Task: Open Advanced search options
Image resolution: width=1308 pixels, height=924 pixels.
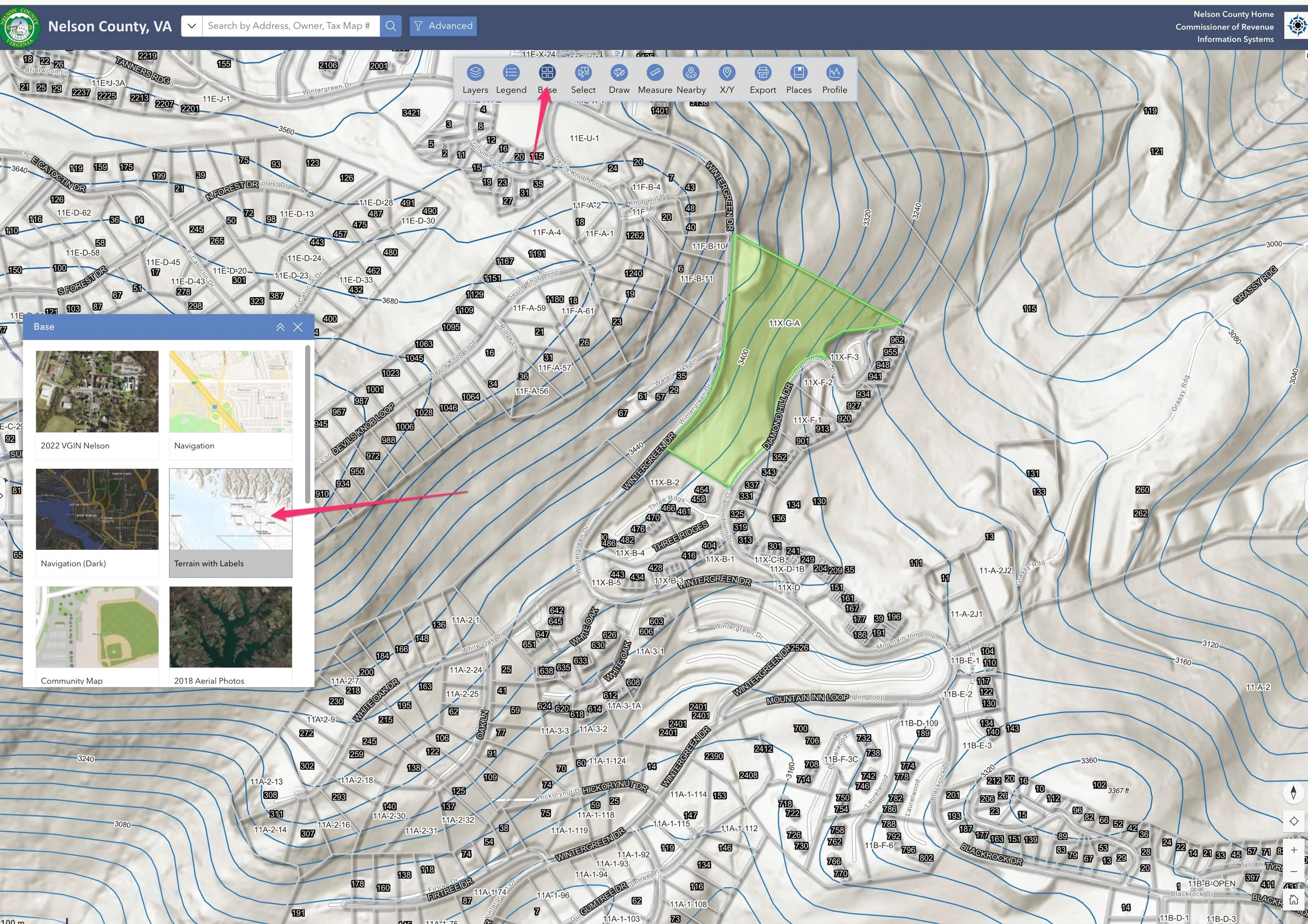Action: (443, 26)
